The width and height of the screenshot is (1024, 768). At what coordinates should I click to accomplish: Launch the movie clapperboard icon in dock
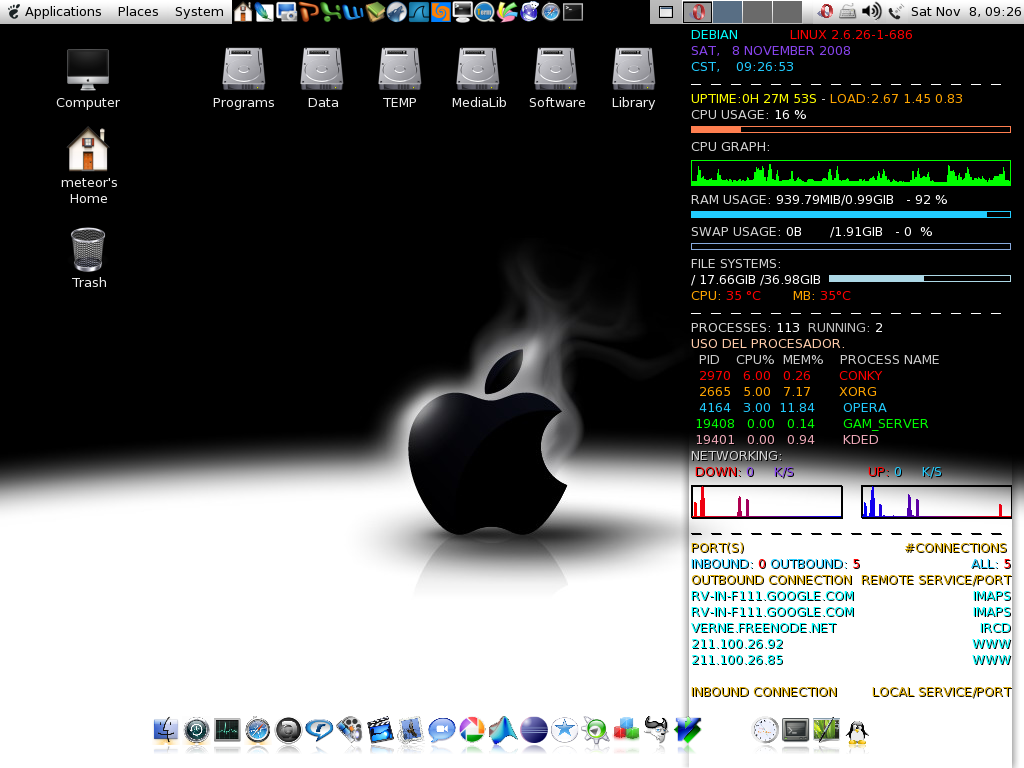380,730
